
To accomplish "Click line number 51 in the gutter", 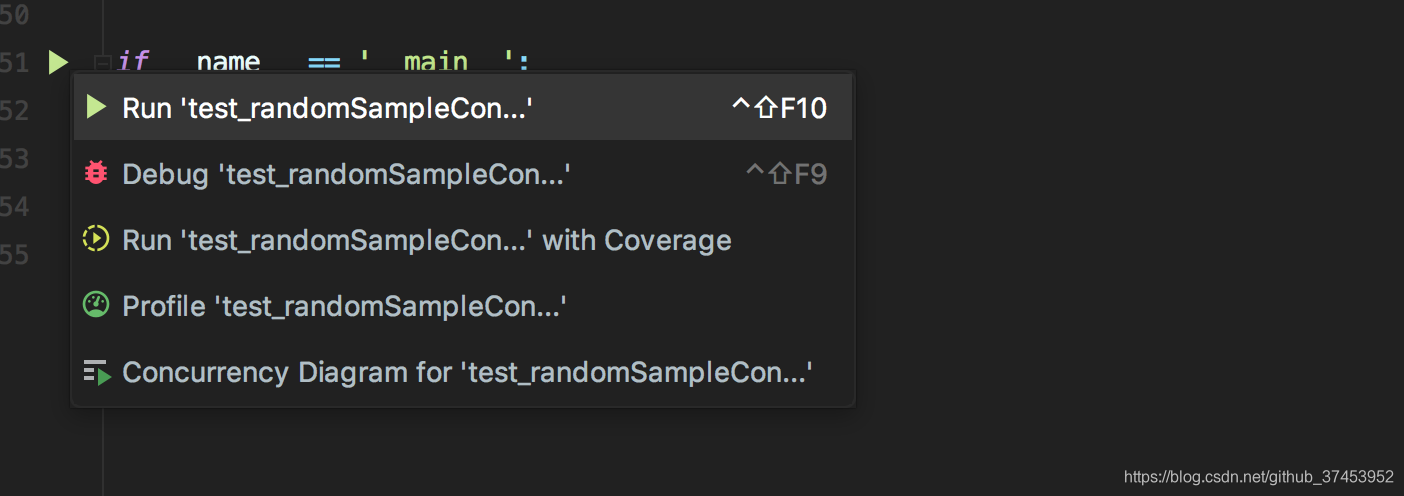I will (x=14, y=63).
